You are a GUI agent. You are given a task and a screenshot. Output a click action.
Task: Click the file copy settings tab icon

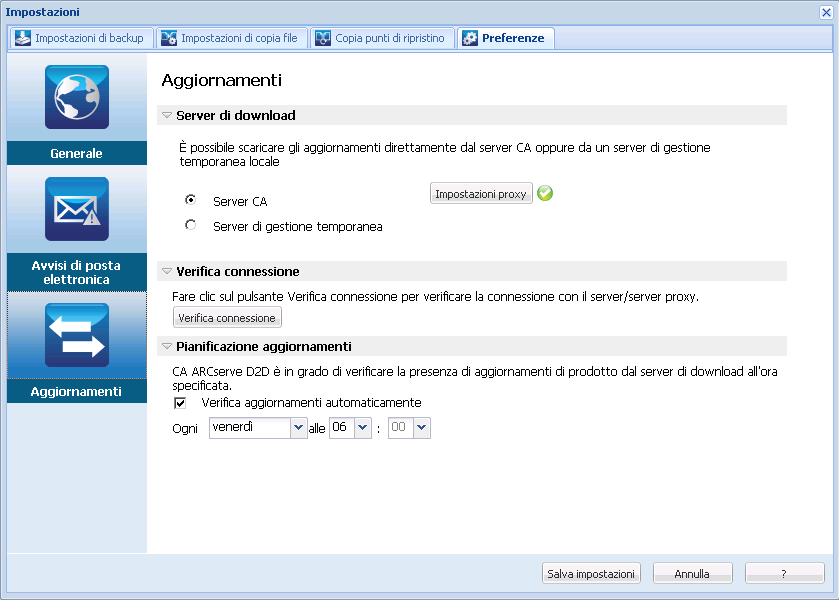click(x=169, y=38)
